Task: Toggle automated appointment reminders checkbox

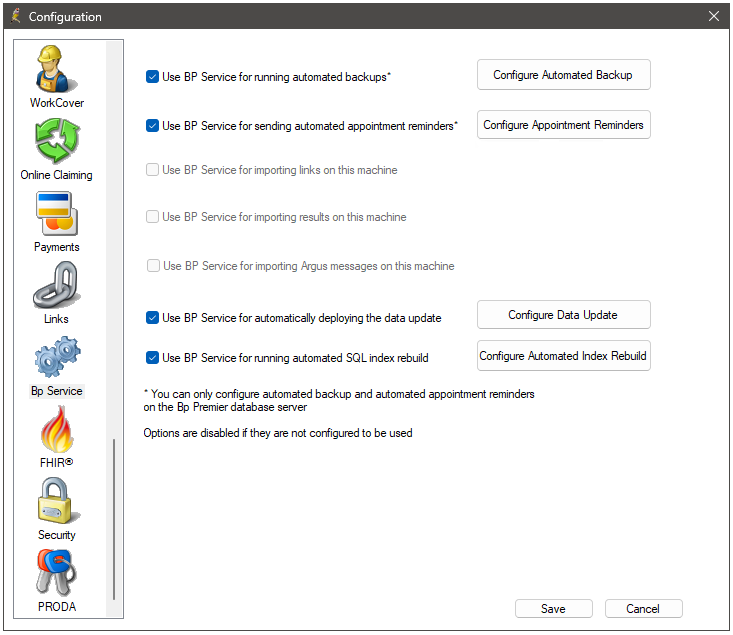Action: click(x=152, y=125)
